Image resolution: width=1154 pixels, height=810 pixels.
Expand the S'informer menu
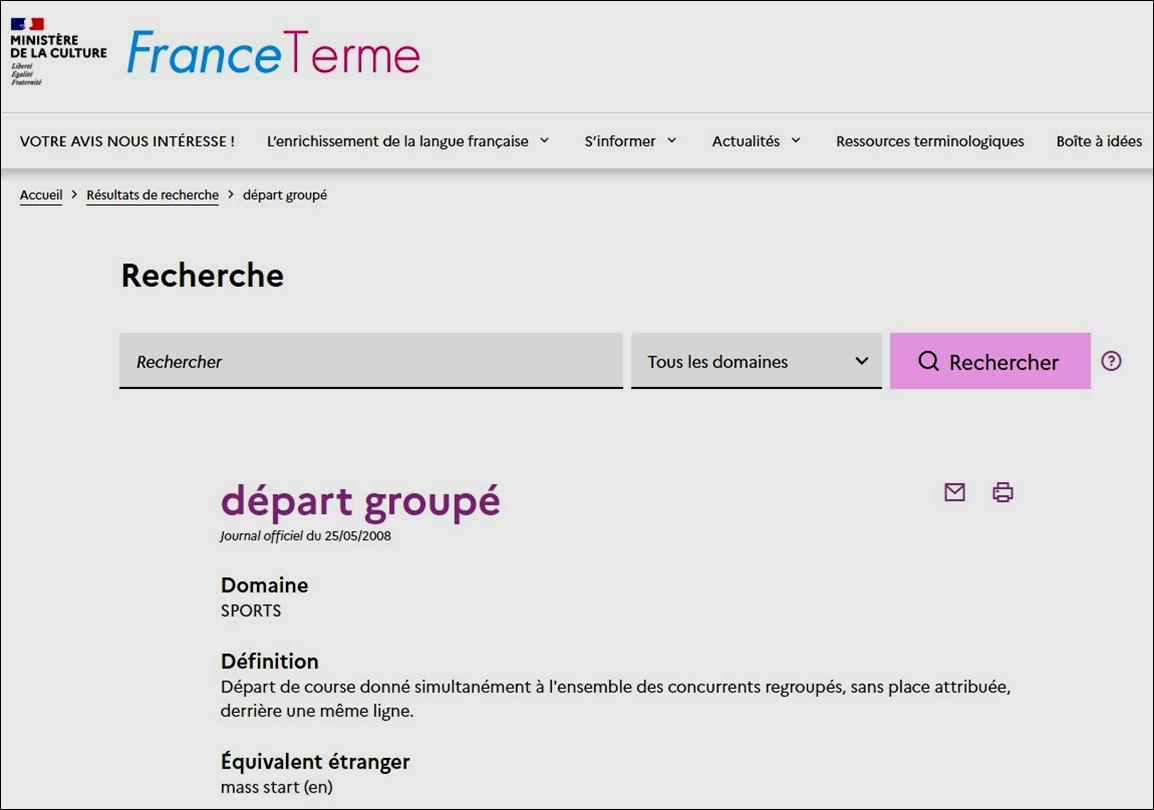pyautogui.click(x=630, y=141)
